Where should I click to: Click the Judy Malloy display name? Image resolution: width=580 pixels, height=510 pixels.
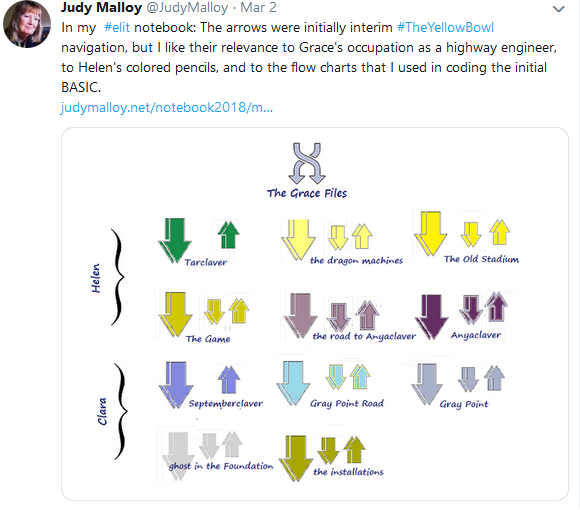[101, 7]
